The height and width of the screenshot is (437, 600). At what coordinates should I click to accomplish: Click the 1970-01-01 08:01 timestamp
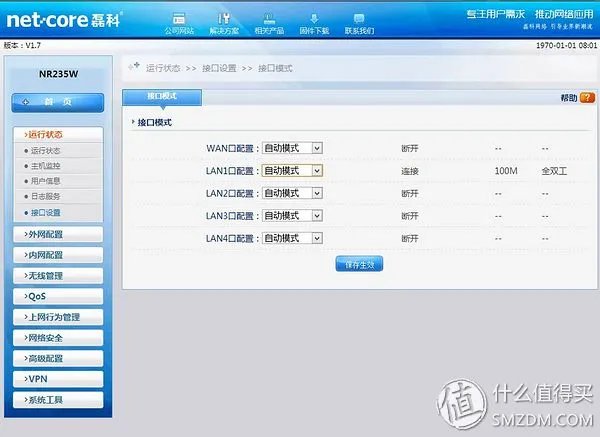tap(566, 45)
